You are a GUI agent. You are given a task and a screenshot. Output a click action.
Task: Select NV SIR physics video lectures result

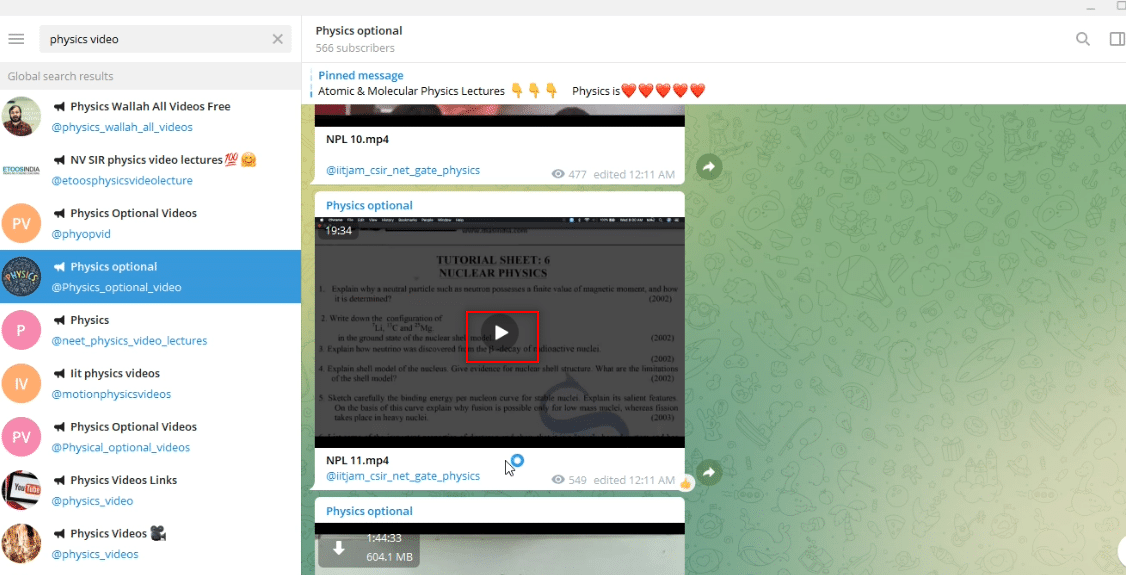[x=150, y=169]
